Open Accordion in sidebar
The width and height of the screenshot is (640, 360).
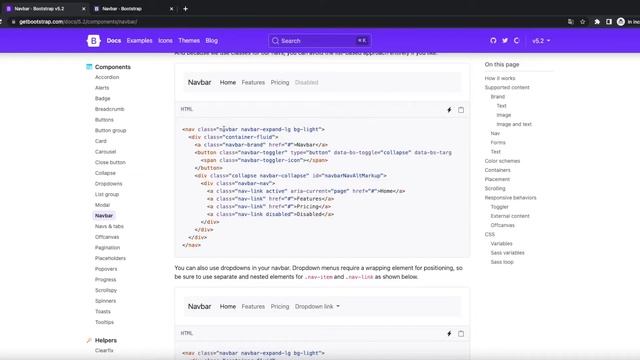(x=107, y=77)
